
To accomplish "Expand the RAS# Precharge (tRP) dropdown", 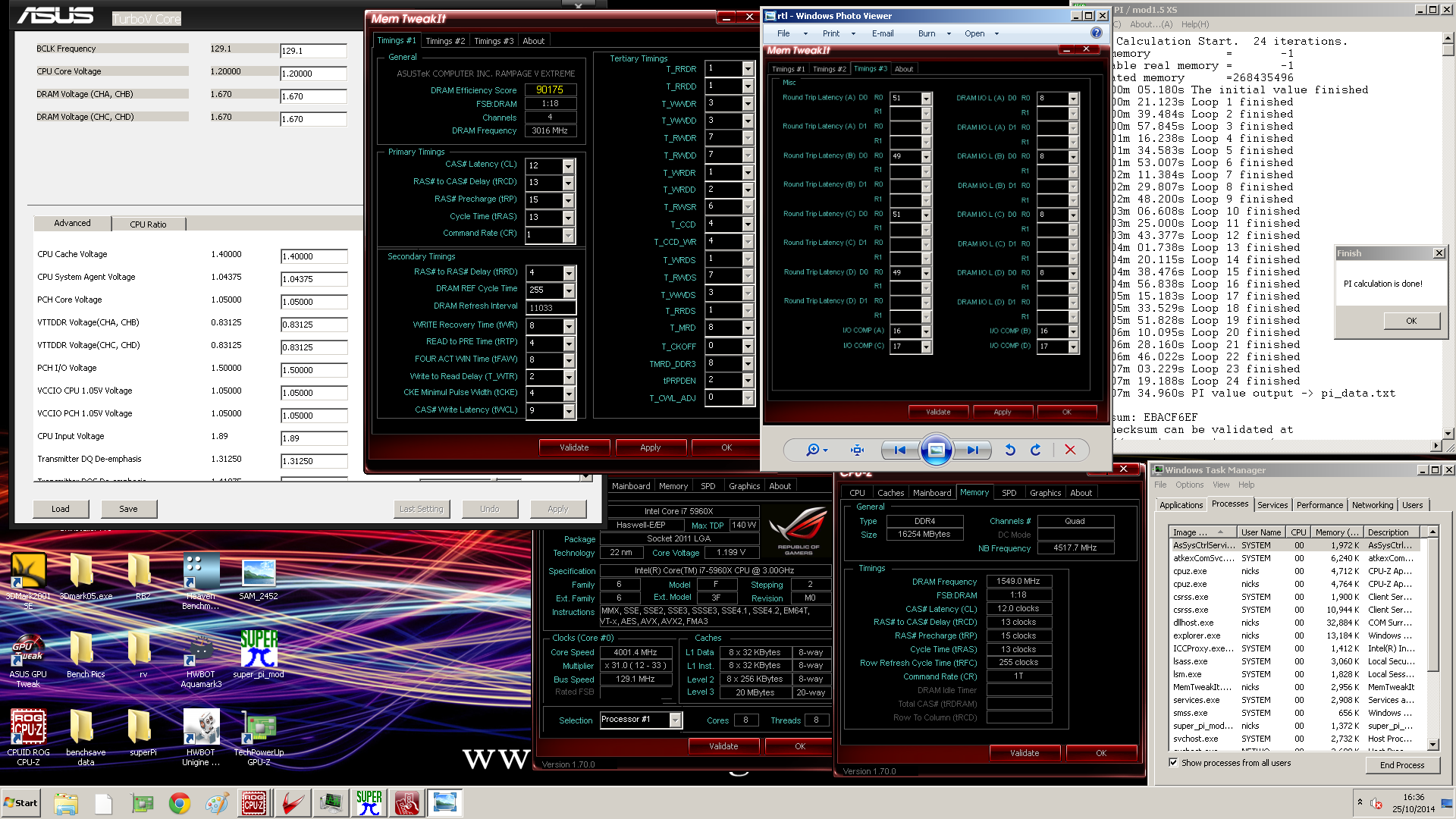I will [568, 200].
